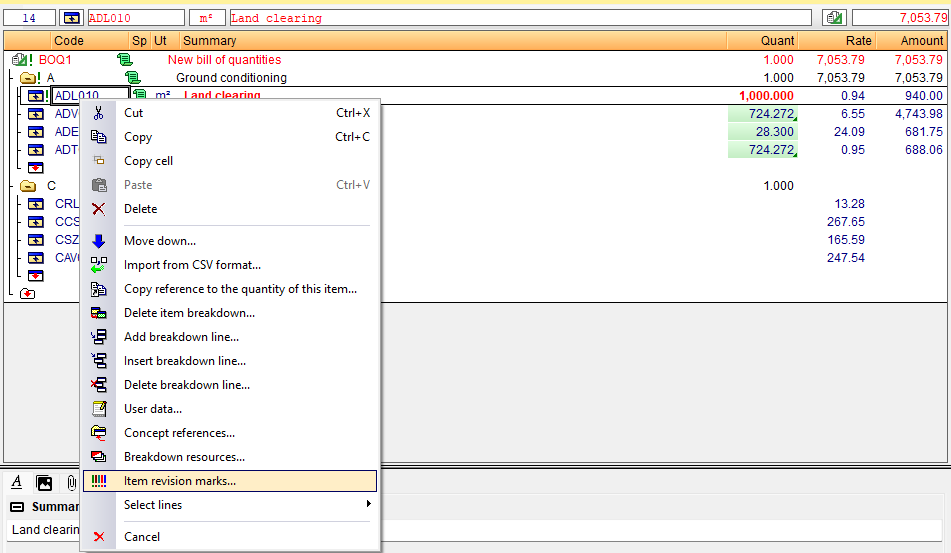This screenshot has height=553, width=951.
Task: Click the New bill of quantities summary
Action: pyautogui.click(x=224, y=59)
